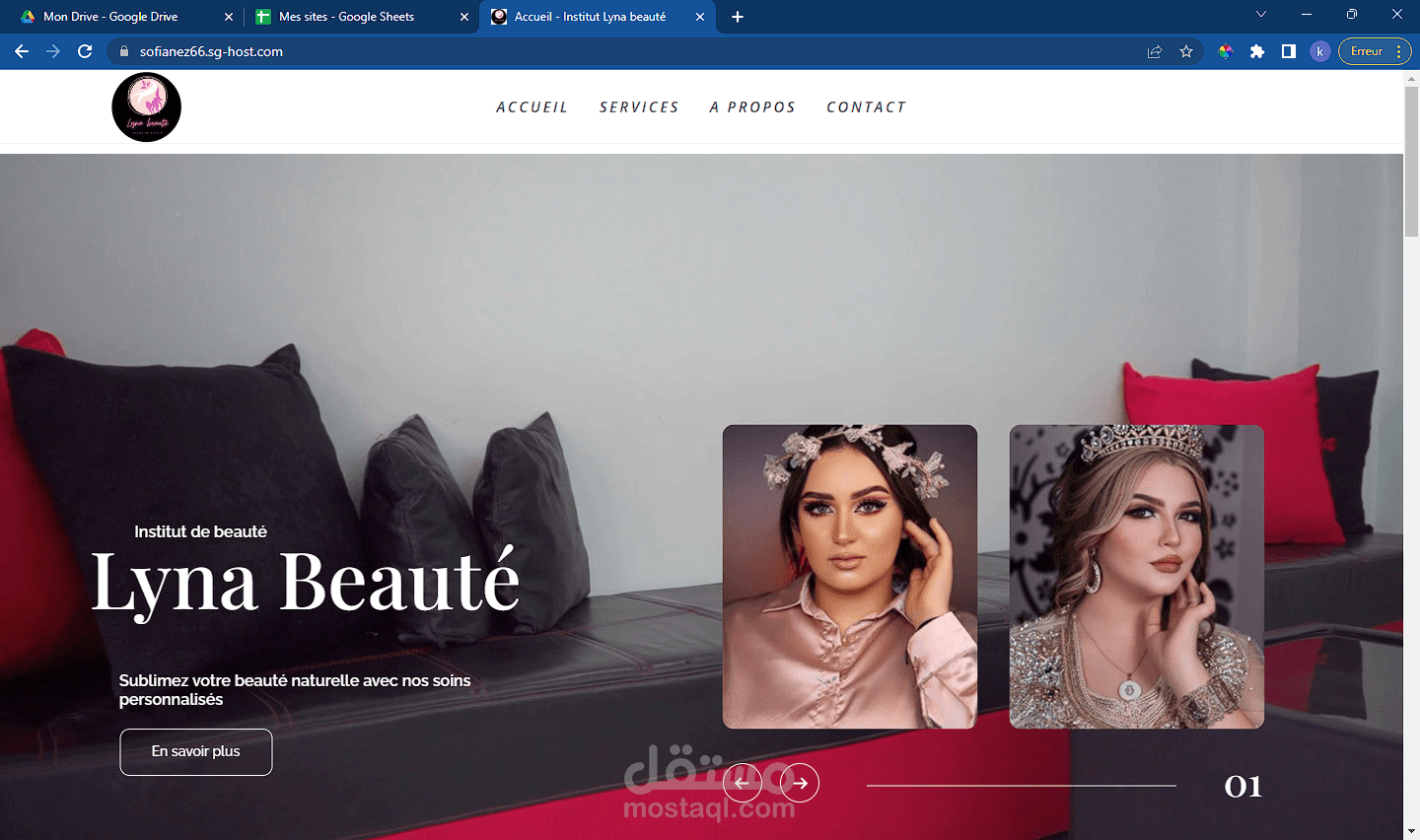
Task: Open the profile avatar labeled k
Action: 1320,51
